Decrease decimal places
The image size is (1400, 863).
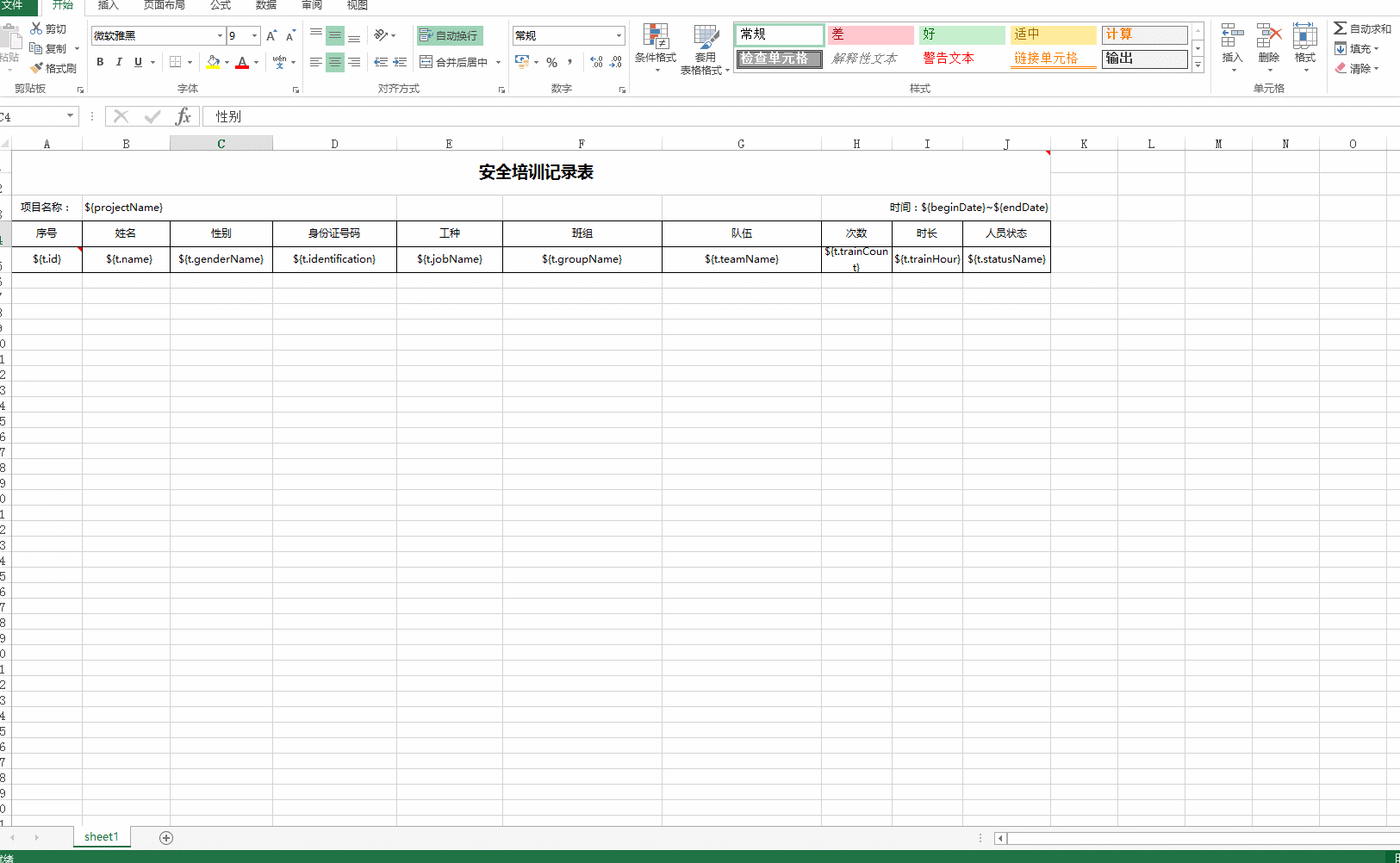(615, 62)
